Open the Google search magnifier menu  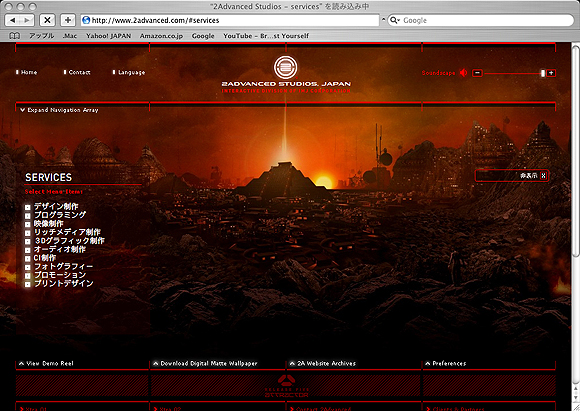click(395, 20)
